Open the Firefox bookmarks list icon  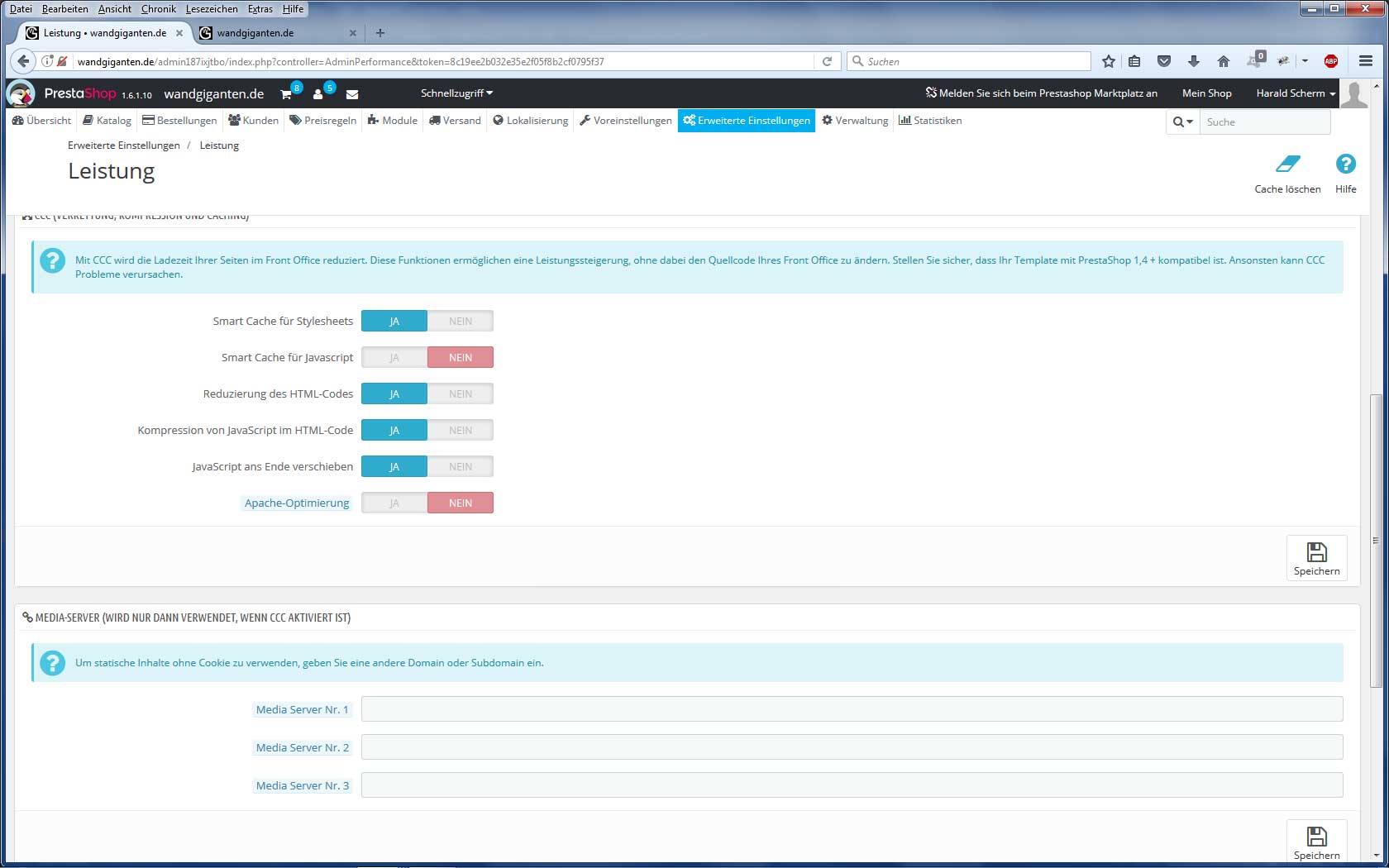click(1134, 61)
